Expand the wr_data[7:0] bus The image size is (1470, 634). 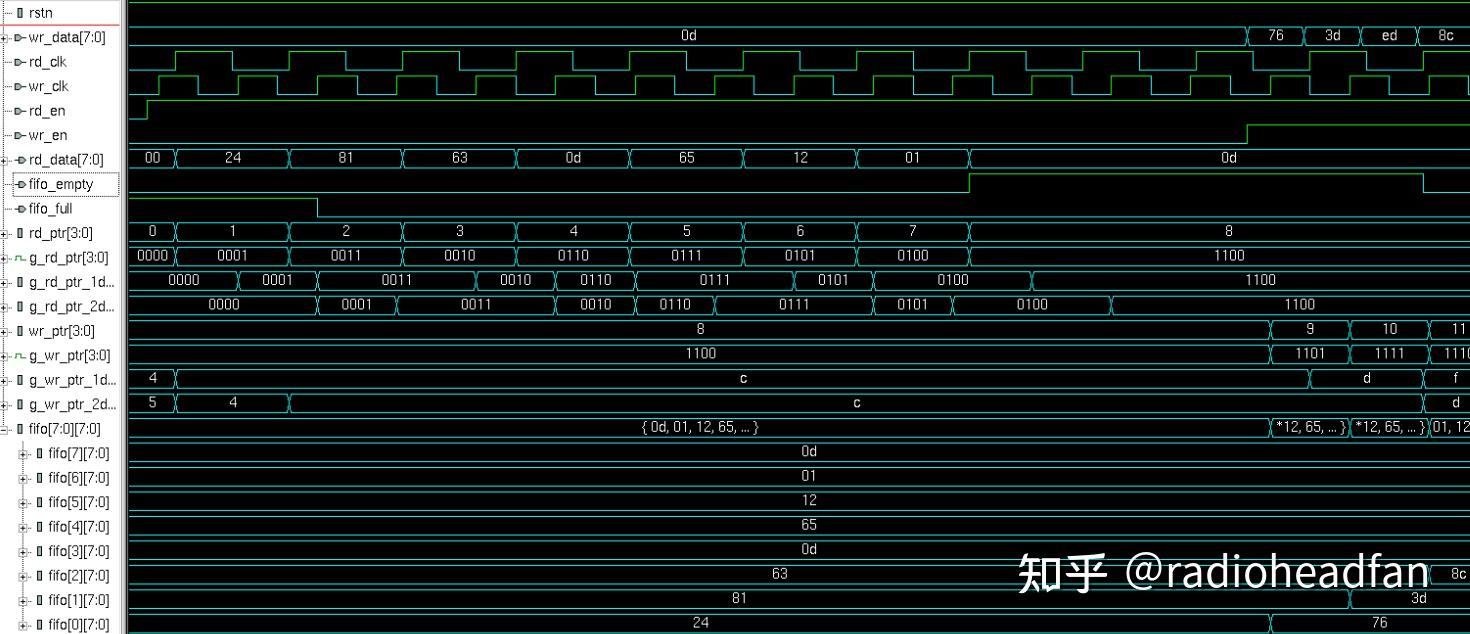(4, 37)
